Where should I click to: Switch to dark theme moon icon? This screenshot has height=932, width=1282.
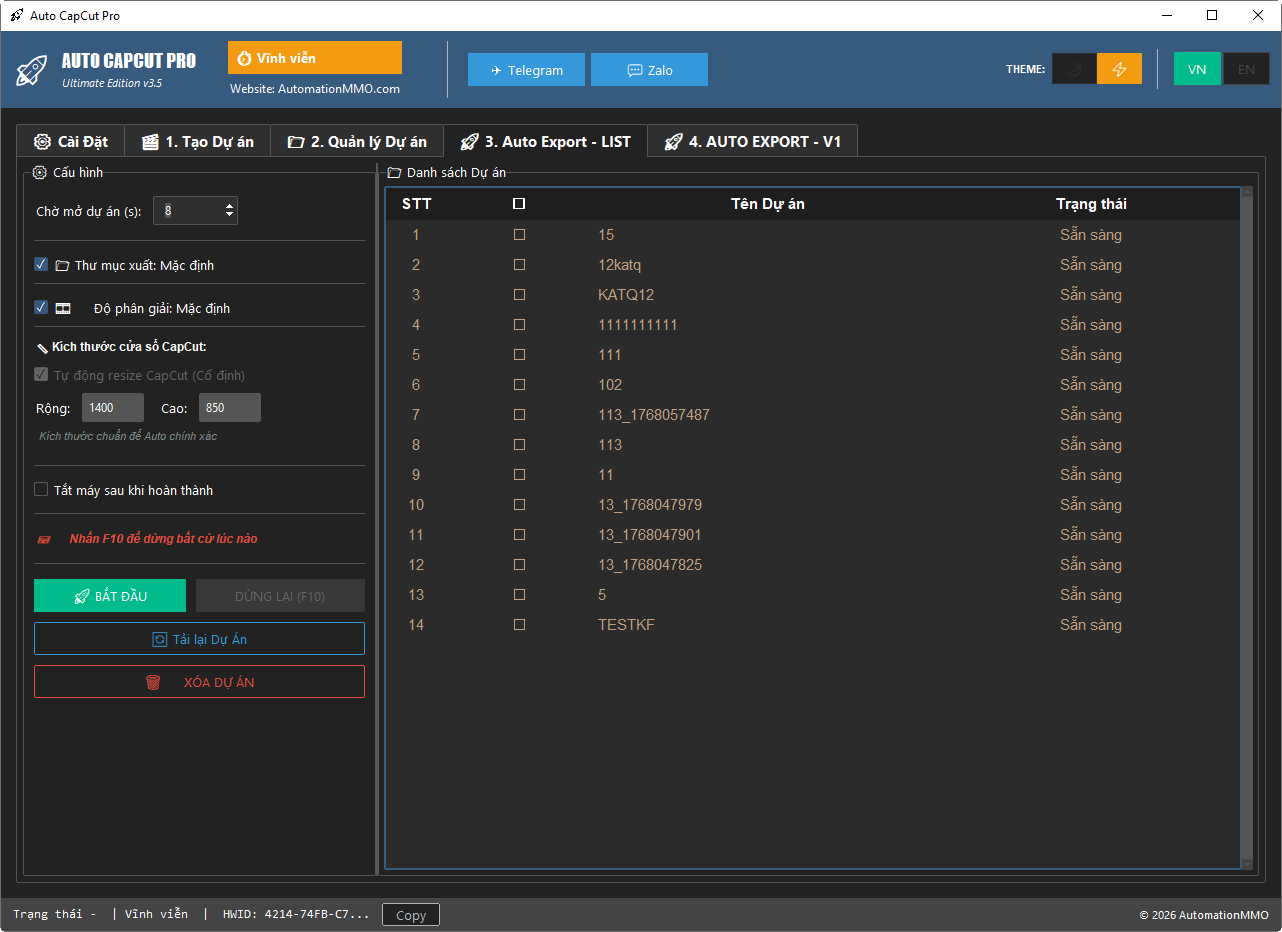[x=1074, y=69]
